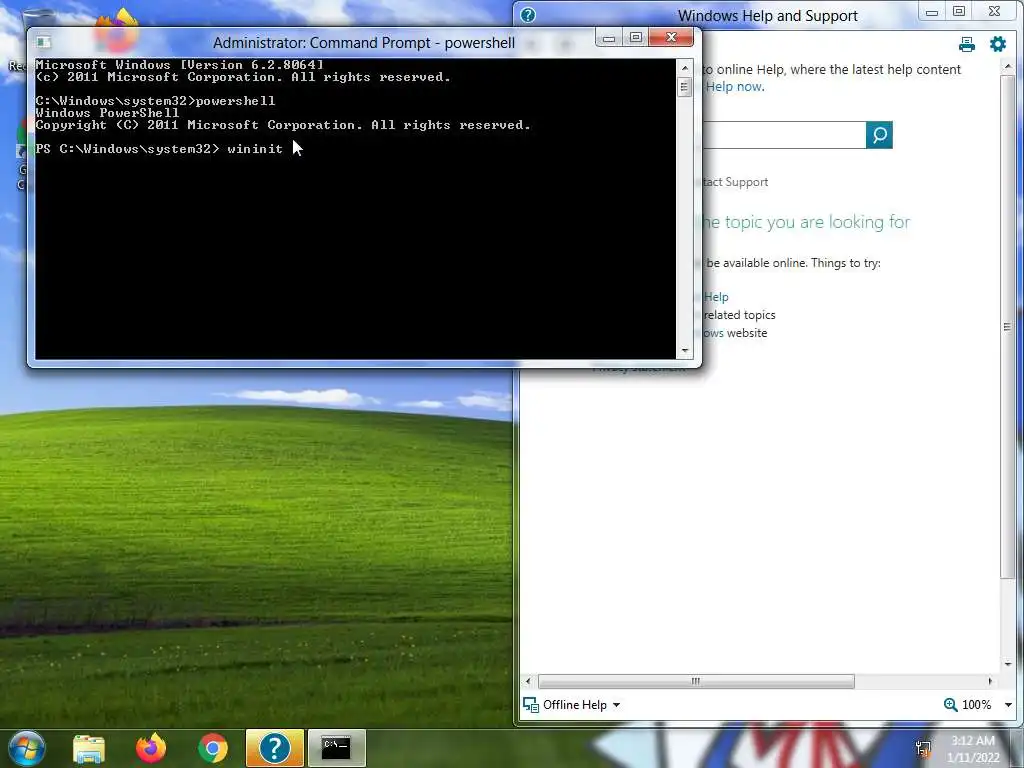The height and width of the screenshot is (768, 1024).
Task: Minimize the Help and Support window
Action: click(x=932, y=12)
